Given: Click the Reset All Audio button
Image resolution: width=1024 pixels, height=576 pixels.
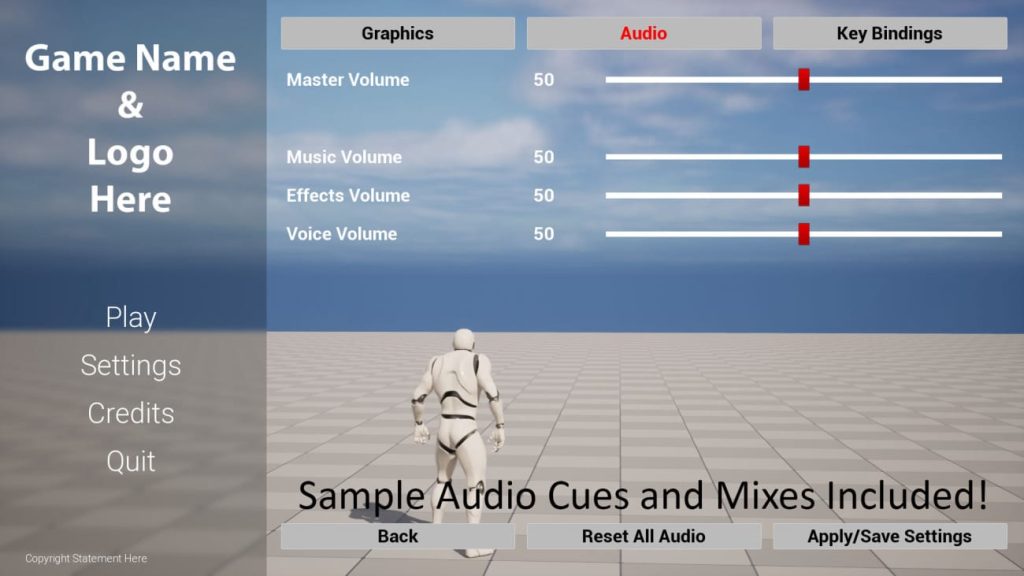Looking at the screenshot, I should (643, 536).
